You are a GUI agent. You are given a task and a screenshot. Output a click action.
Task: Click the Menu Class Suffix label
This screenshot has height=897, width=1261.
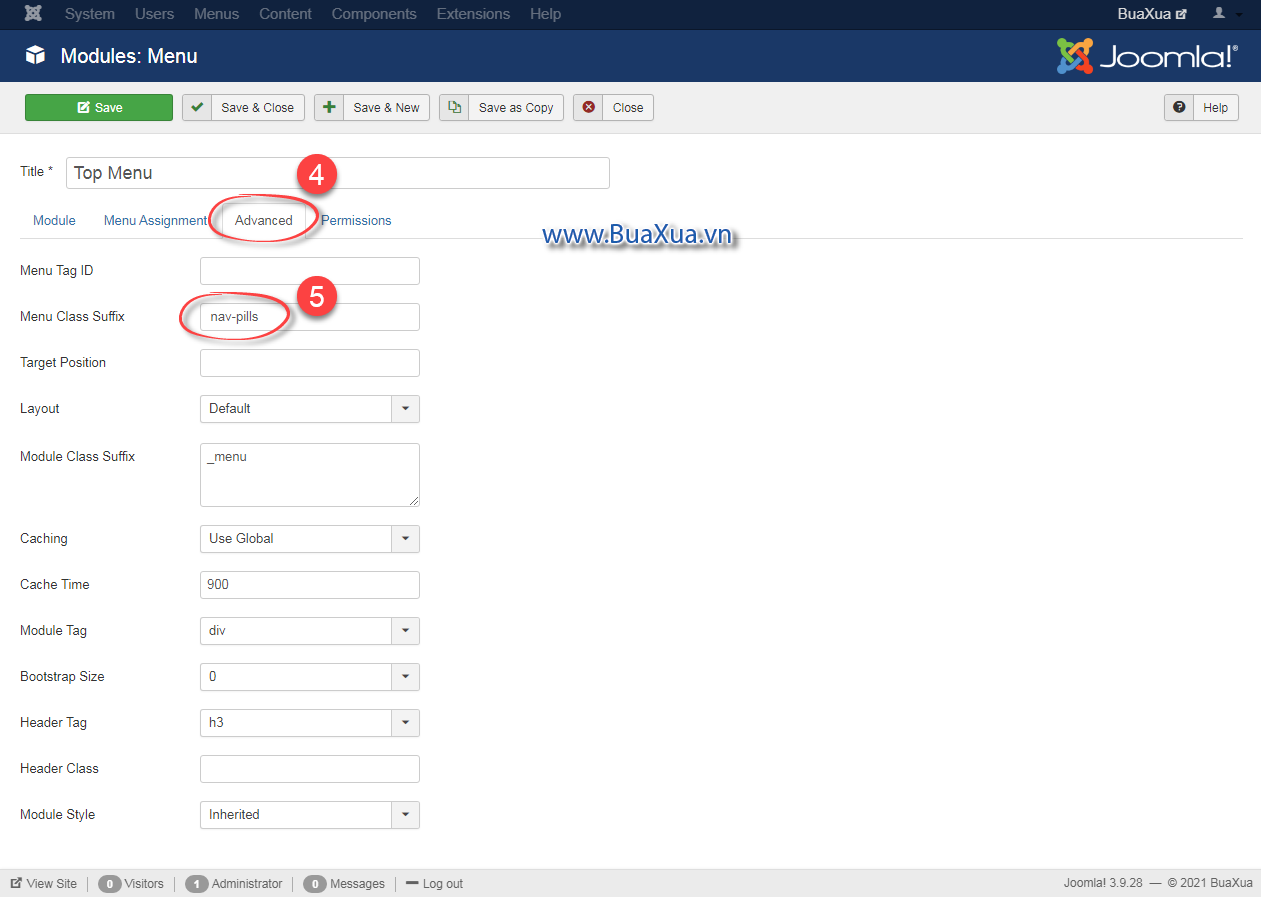point(72,316)
